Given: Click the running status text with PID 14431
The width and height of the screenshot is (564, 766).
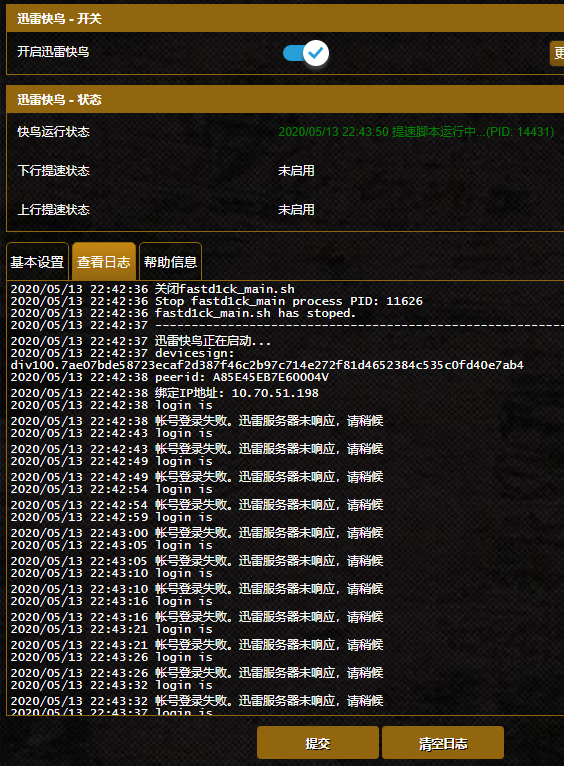Looking at the screenshot, I should coord(416,132).
